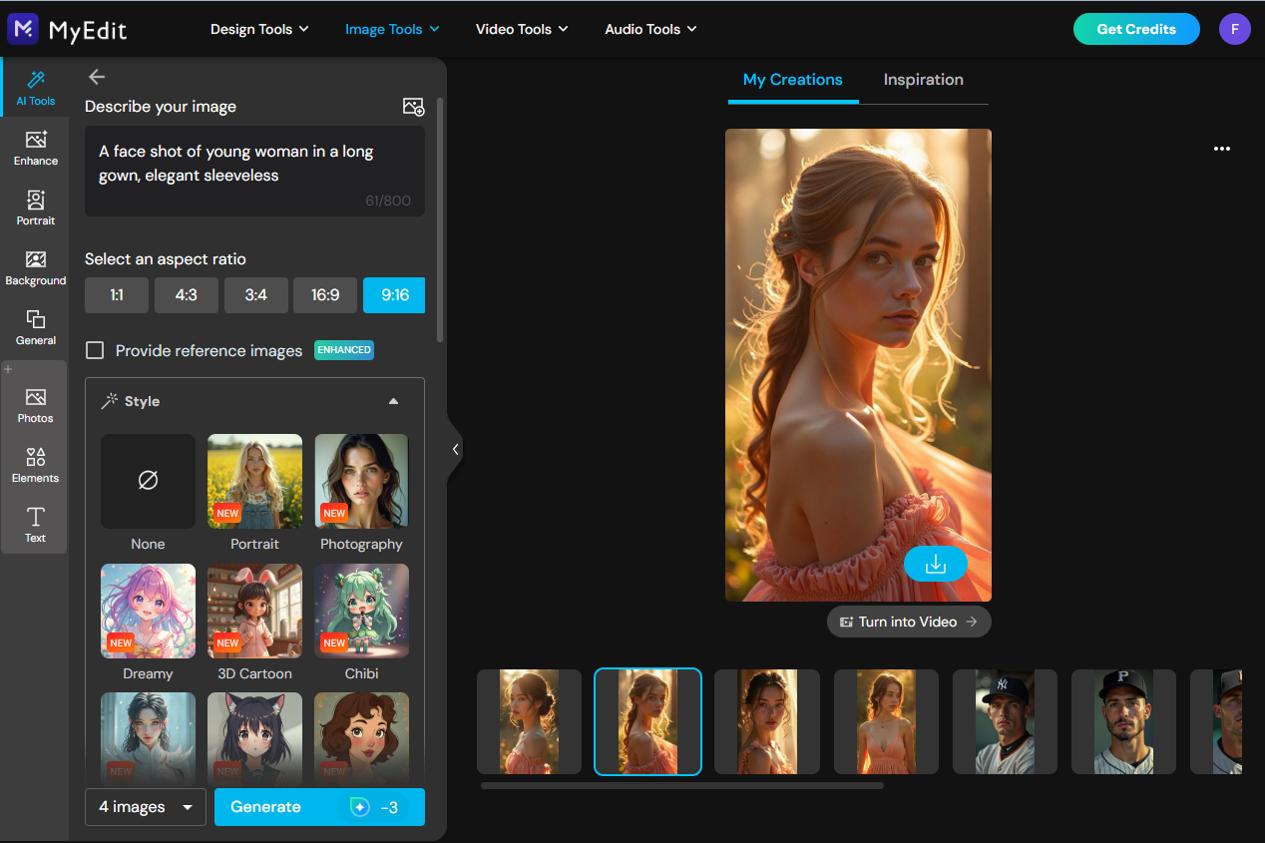Image resolution: width=1265 pixels, height=843 pixels.
Task: Open the Video Tools menu
Action: pos(521,29)
